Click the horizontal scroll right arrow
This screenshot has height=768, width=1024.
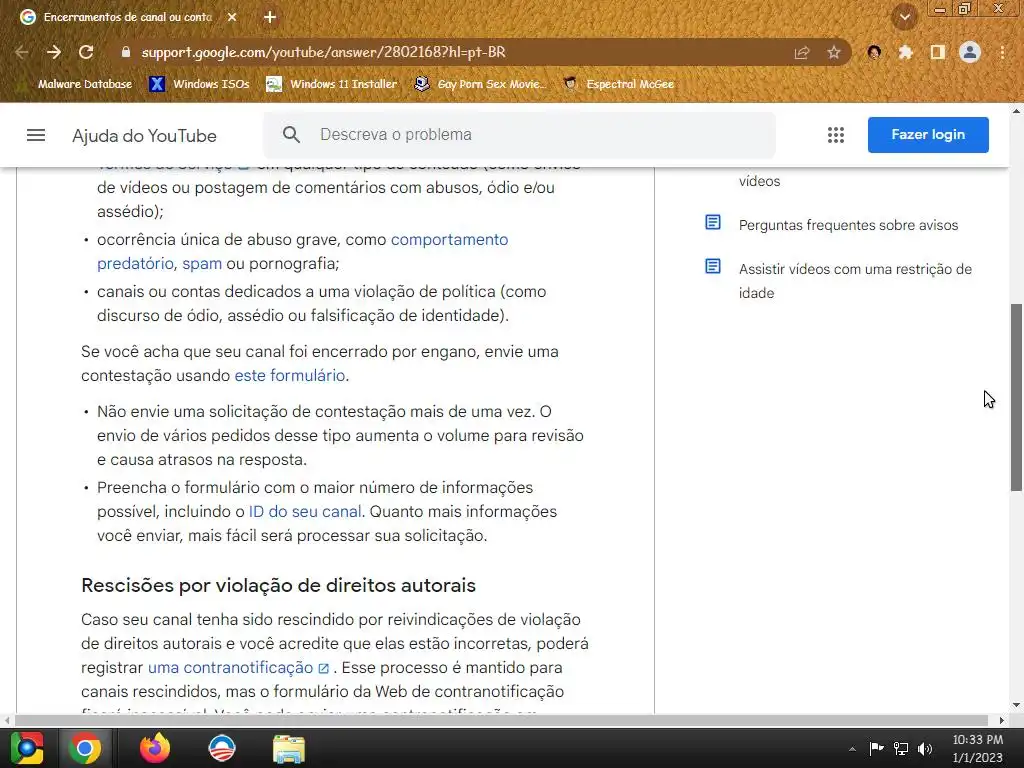click(1002, 720)
